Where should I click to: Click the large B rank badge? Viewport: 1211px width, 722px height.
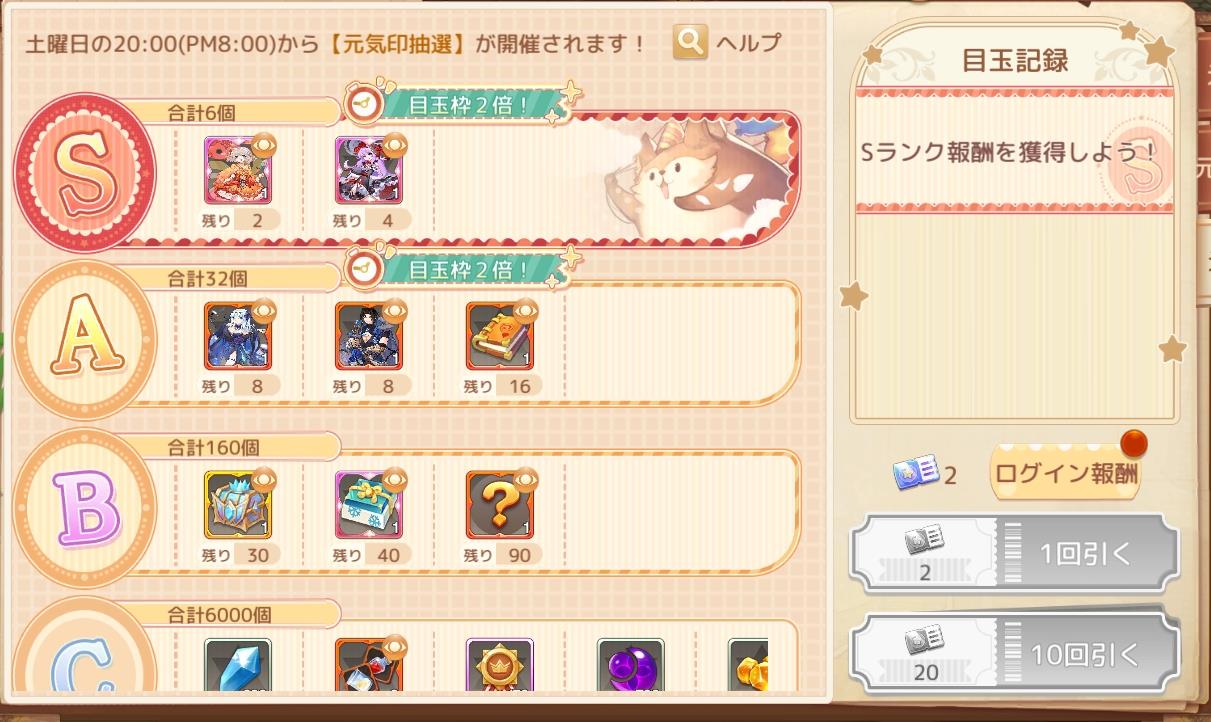84,508
